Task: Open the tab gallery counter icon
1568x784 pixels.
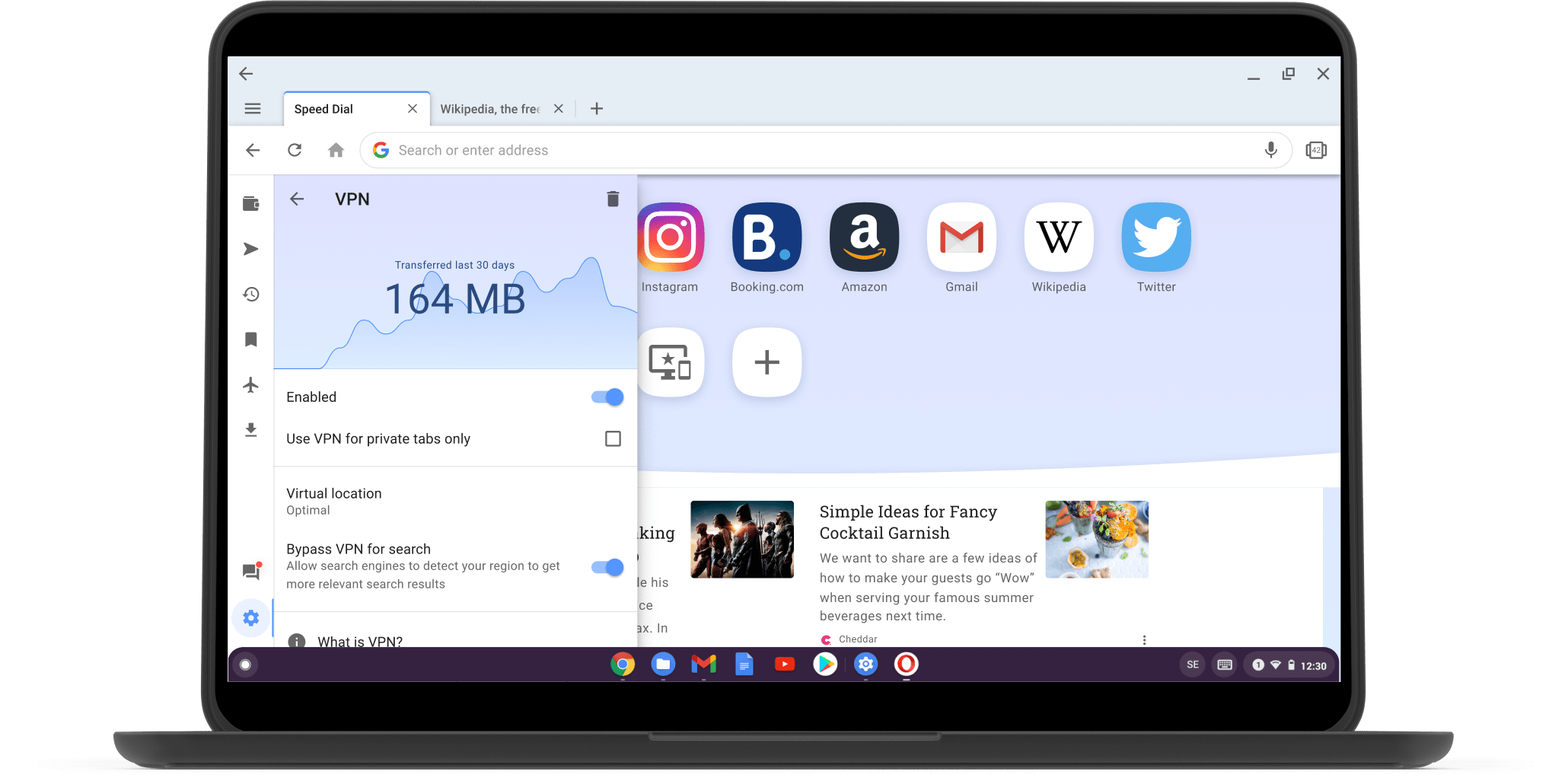Action: click(1316, 150)
